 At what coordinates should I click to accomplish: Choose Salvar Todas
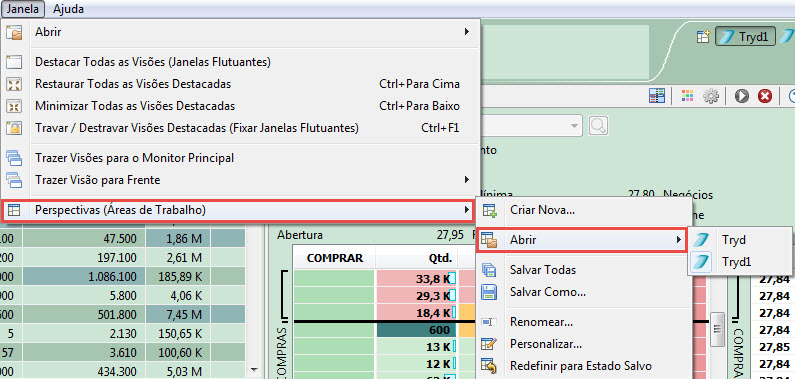[583, 270]
